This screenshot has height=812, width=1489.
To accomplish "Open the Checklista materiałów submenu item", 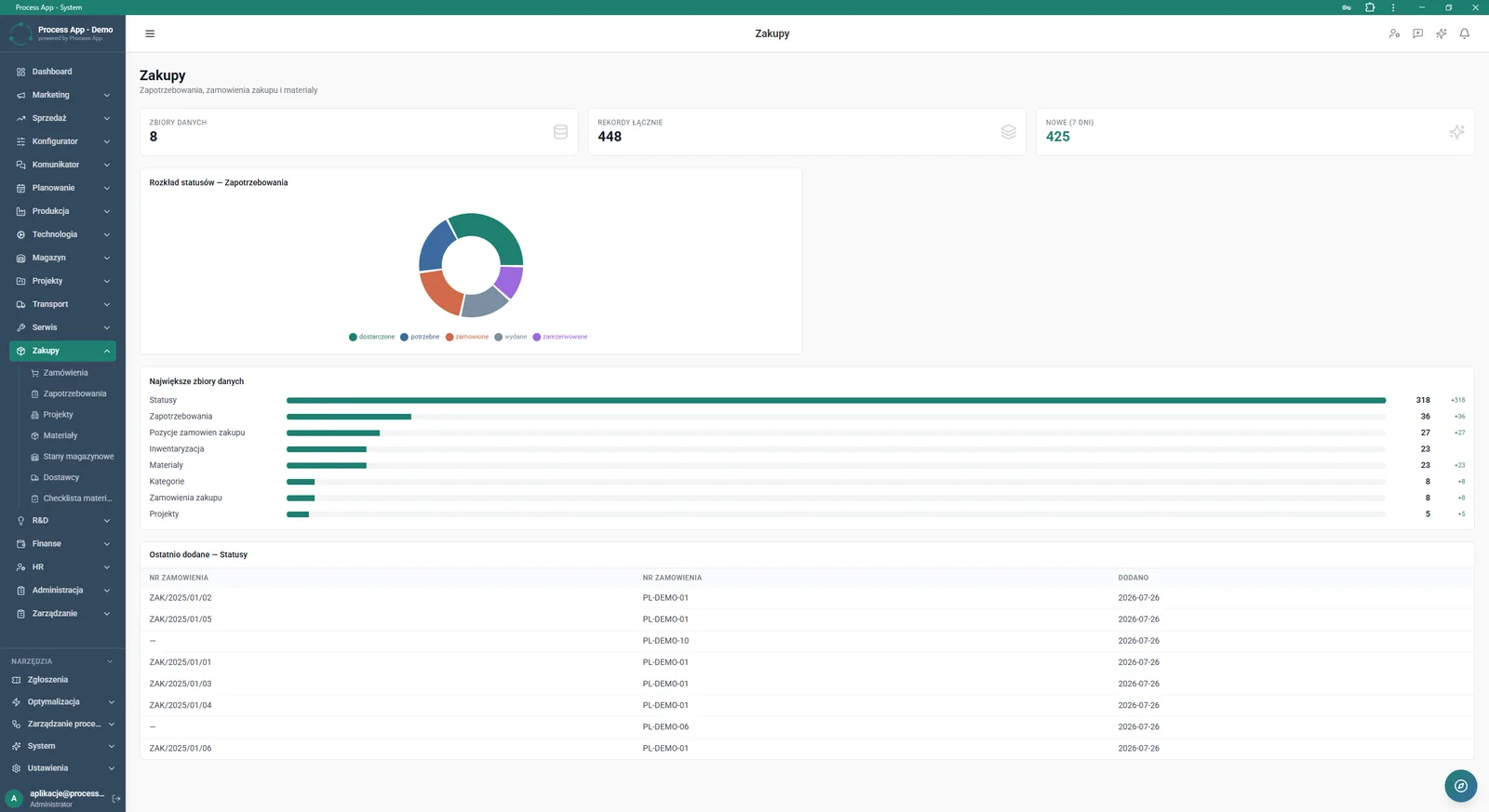I will coord(77,499).
